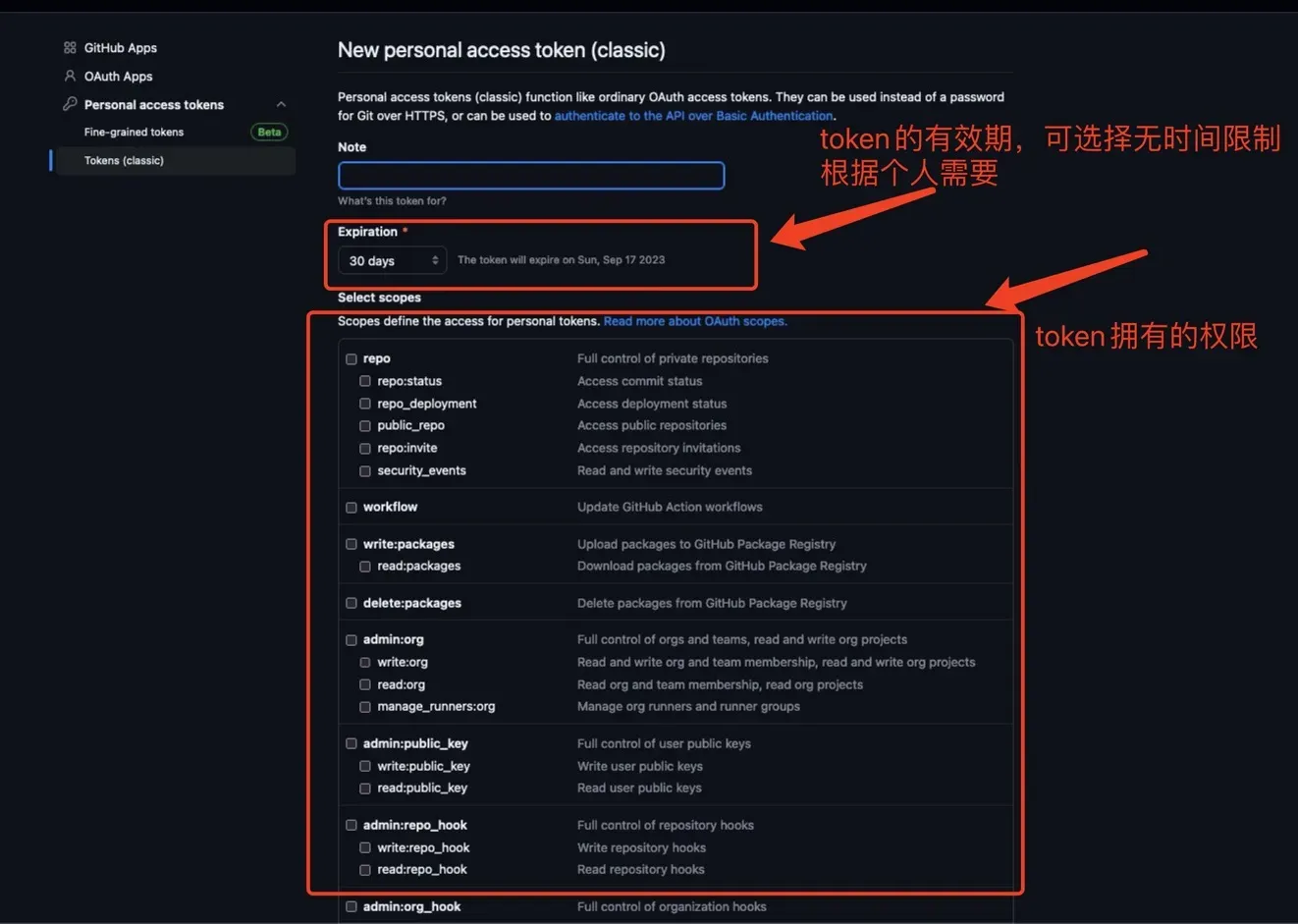This screenshot has height=924, width=1298.
Task: Click 'Full control of organization hooks' text
Action: pyautogui.click(x=672, y=906)
